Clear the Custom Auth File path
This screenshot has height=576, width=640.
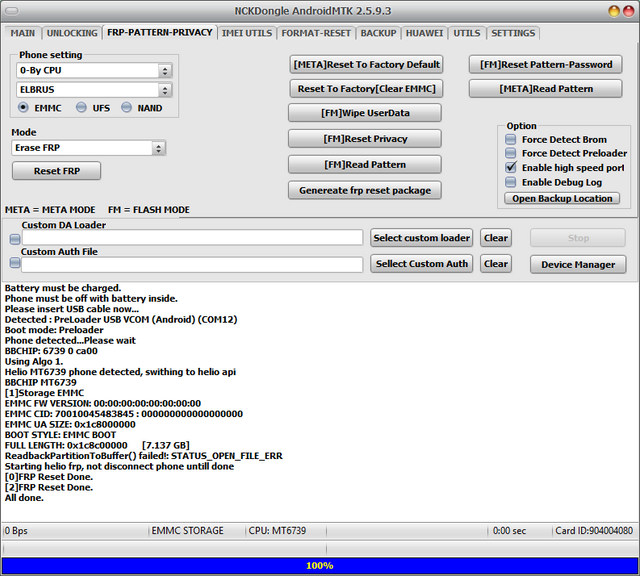coord(496,264)
